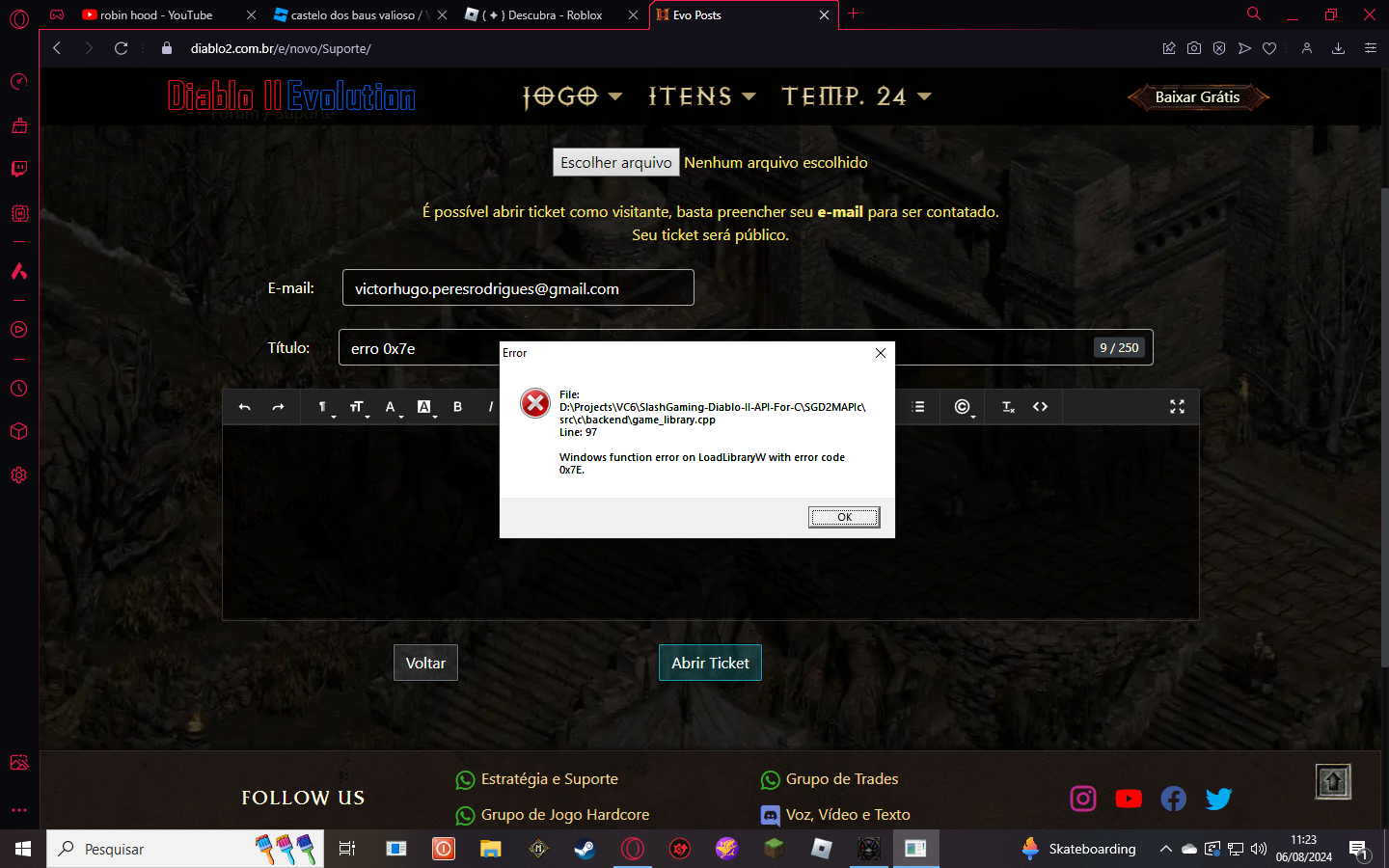
Task: Click the clear formatting icon
Action: 1007,407
